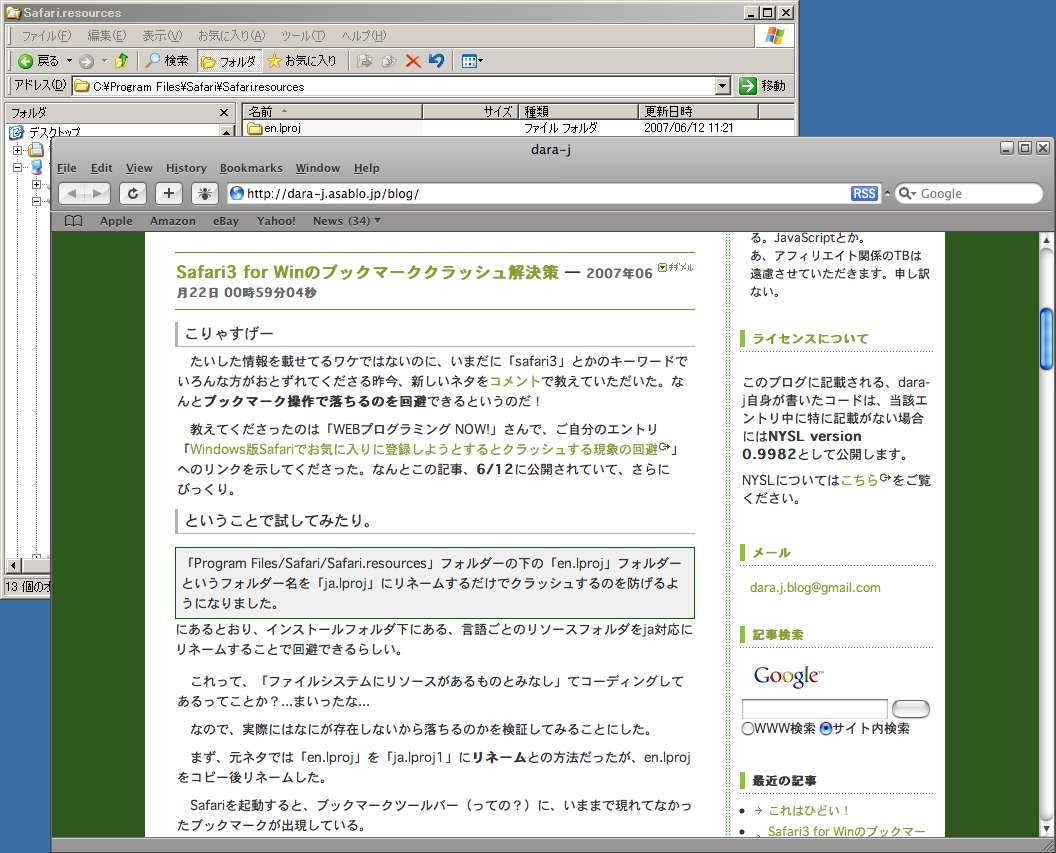1056x853 pixels.
Task: Open the dara.j.blog@gmail.com mail link
Action: (815, 588)
